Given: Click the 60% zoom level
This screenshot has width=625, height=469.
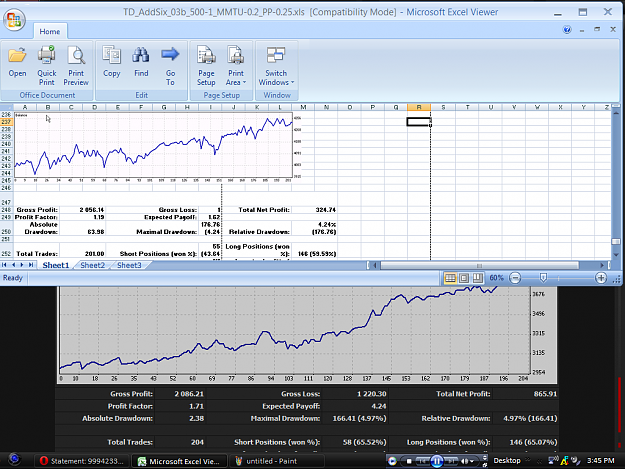Looking at the screenshot, I should pos(497,278).
